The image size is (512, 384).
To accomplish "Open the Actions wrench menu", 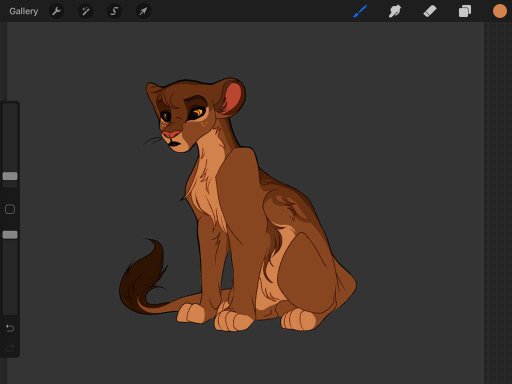I will 56,11.
